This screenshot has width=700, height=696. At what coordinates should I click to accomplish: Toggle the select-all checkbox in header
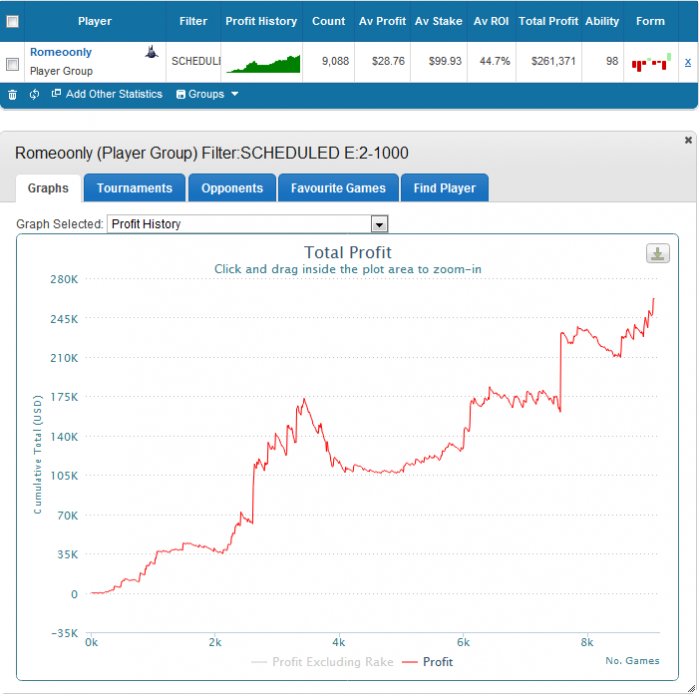[x=12, y=21]
